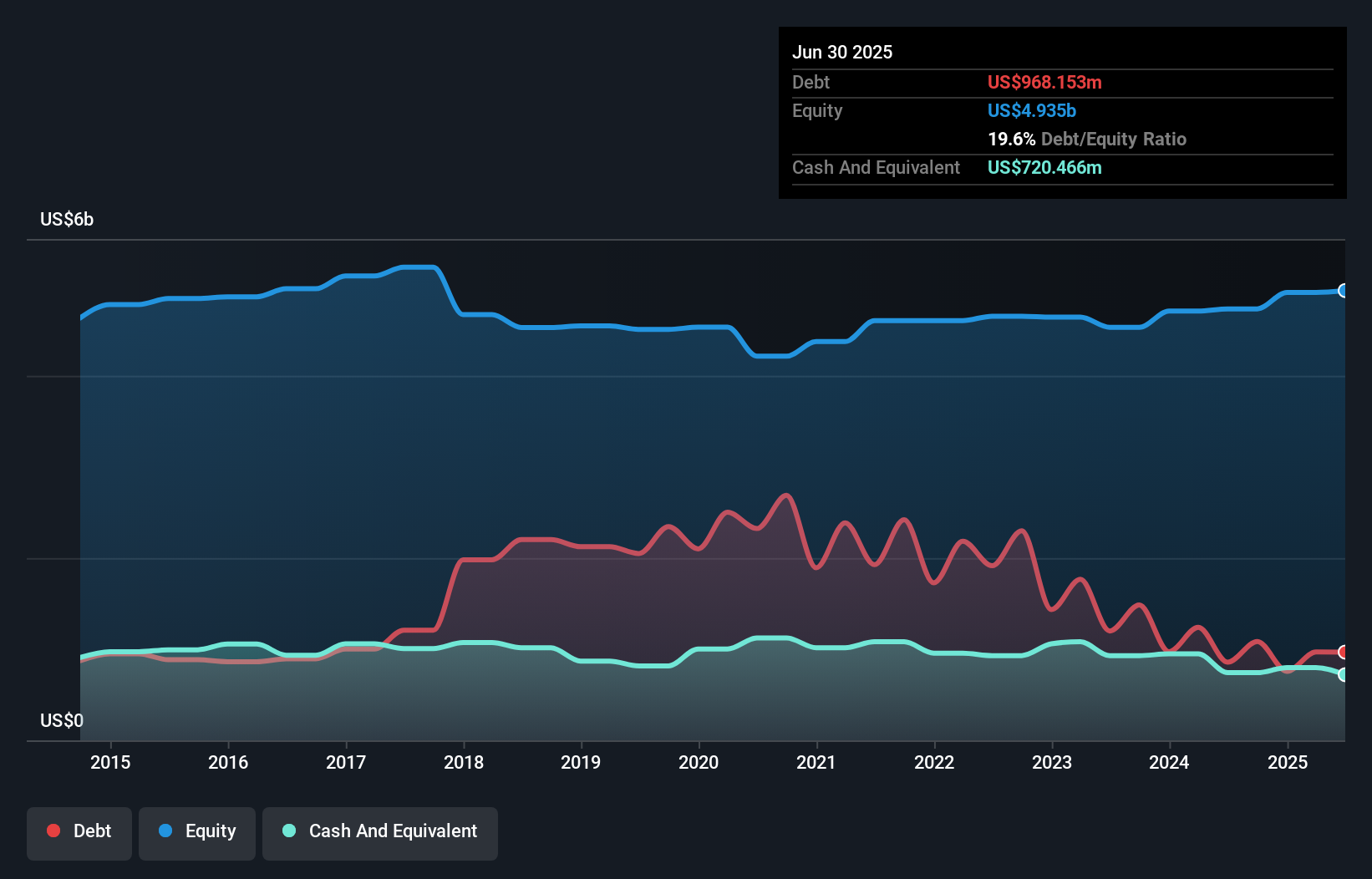This screenshot has width=1372, height=879.
Task: Click the Jun 30 2025 tooltip date
Action: (x=842, y=52)
